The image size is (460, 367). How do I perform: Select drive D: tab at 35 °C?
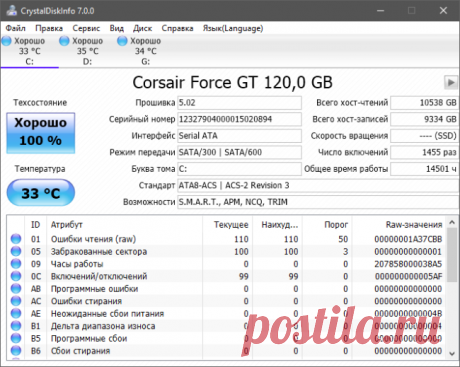87,51
